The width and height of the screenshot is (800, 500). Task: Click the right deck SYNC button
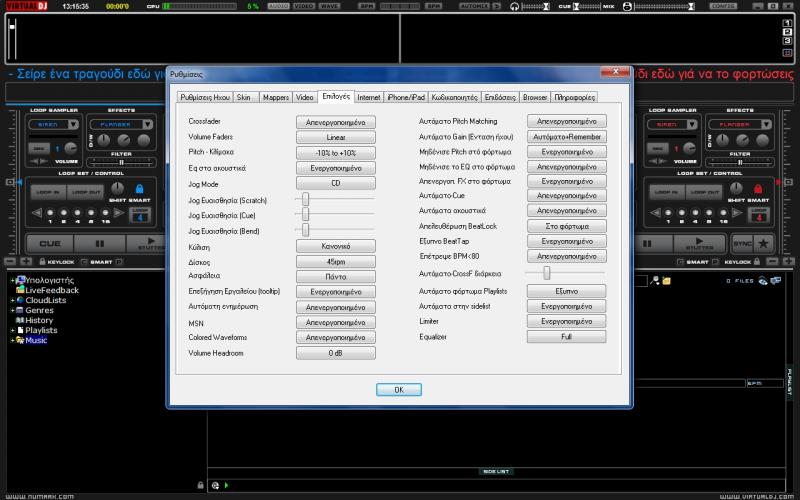coord(743,243)
